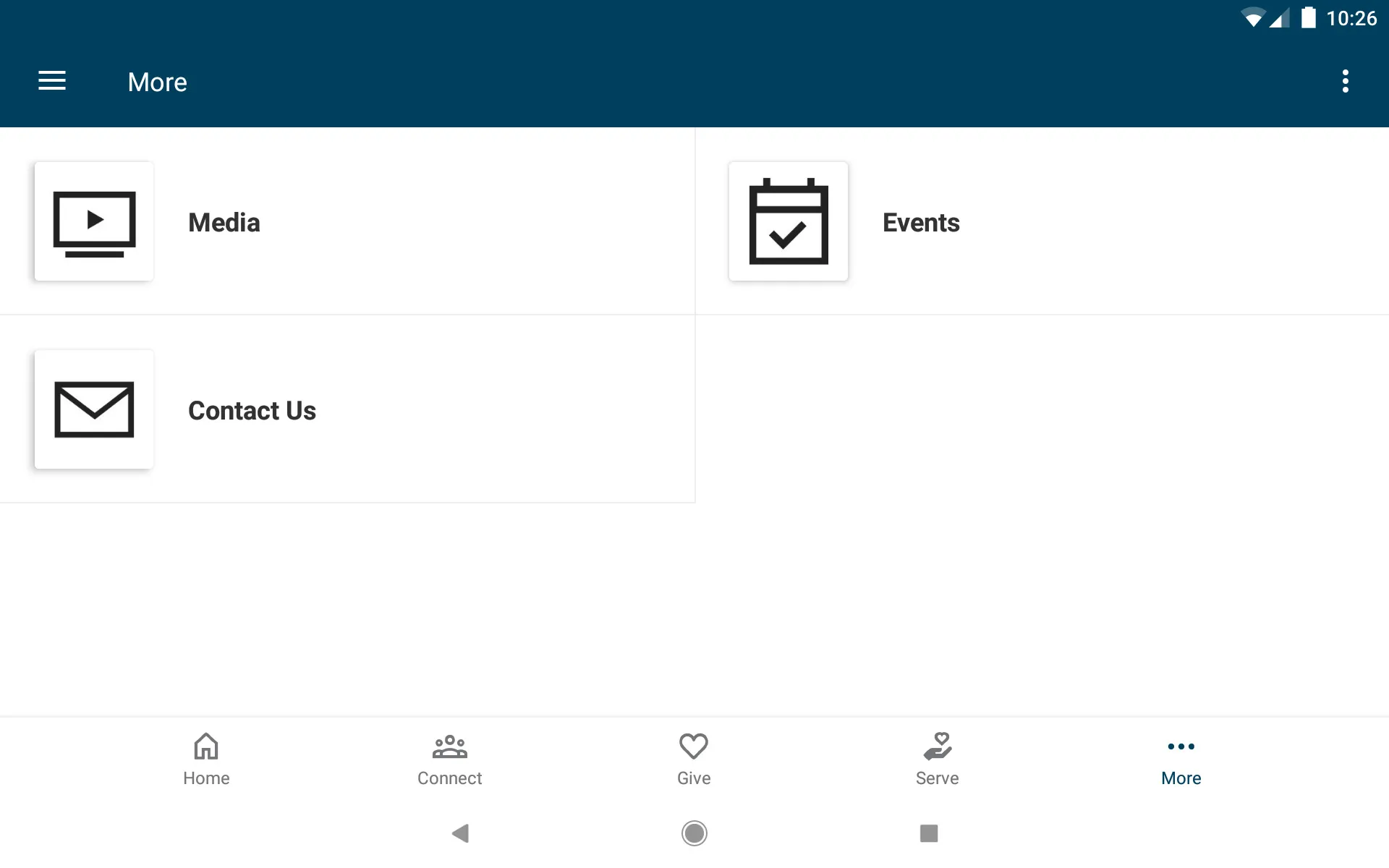
Task: Select the More tab
Action: 1179,759
